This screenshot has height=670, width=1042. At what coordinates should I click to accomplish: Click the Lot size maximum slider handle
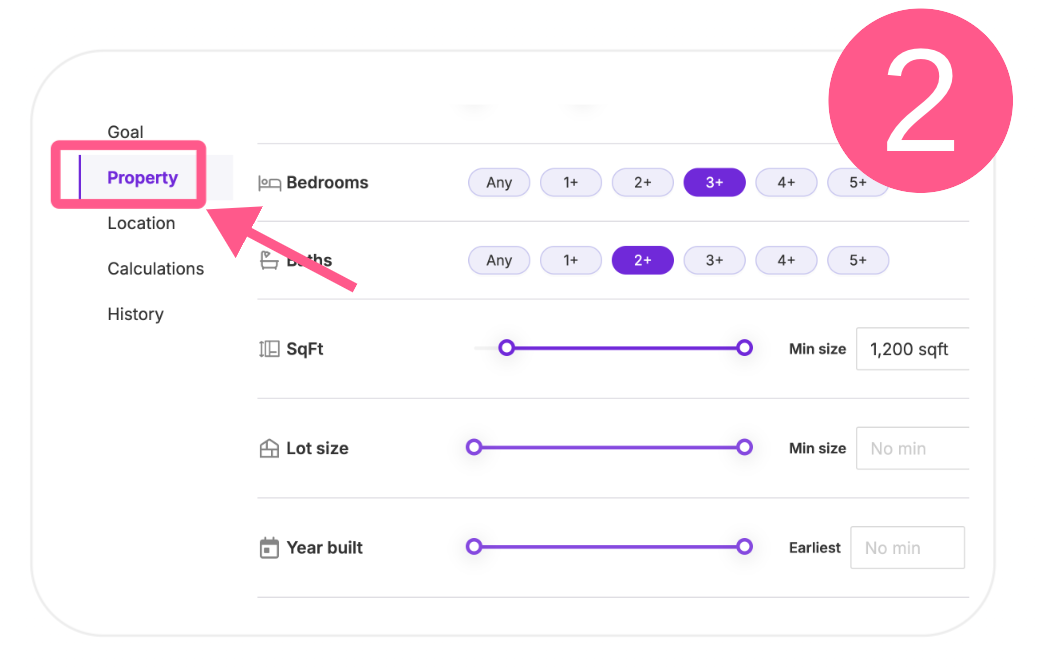pyautogui.click(x=744, y=447)
